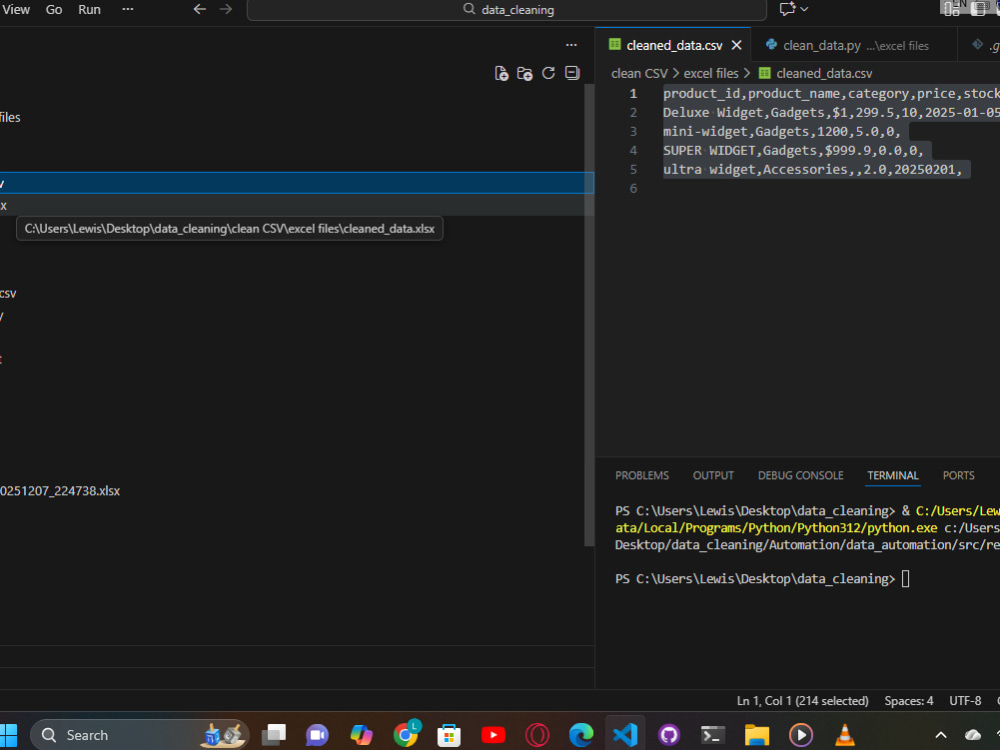Open VLC media player from the taskbar
1000x750 pixels.
(x=844, y=735)
